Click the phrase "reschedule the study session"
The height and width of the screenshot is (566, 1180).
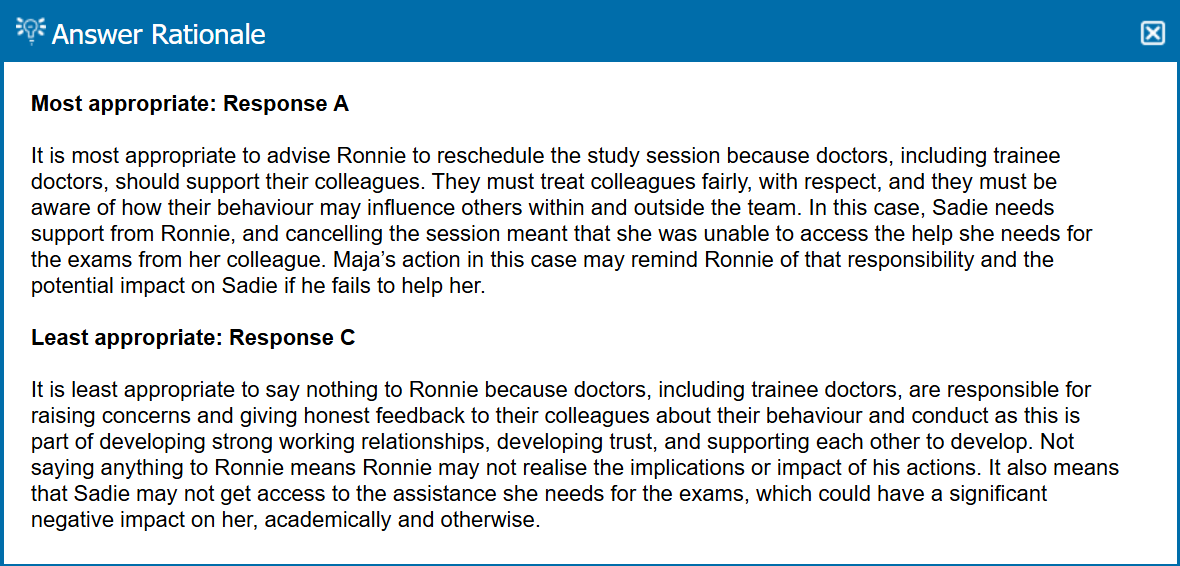[524, 157]
